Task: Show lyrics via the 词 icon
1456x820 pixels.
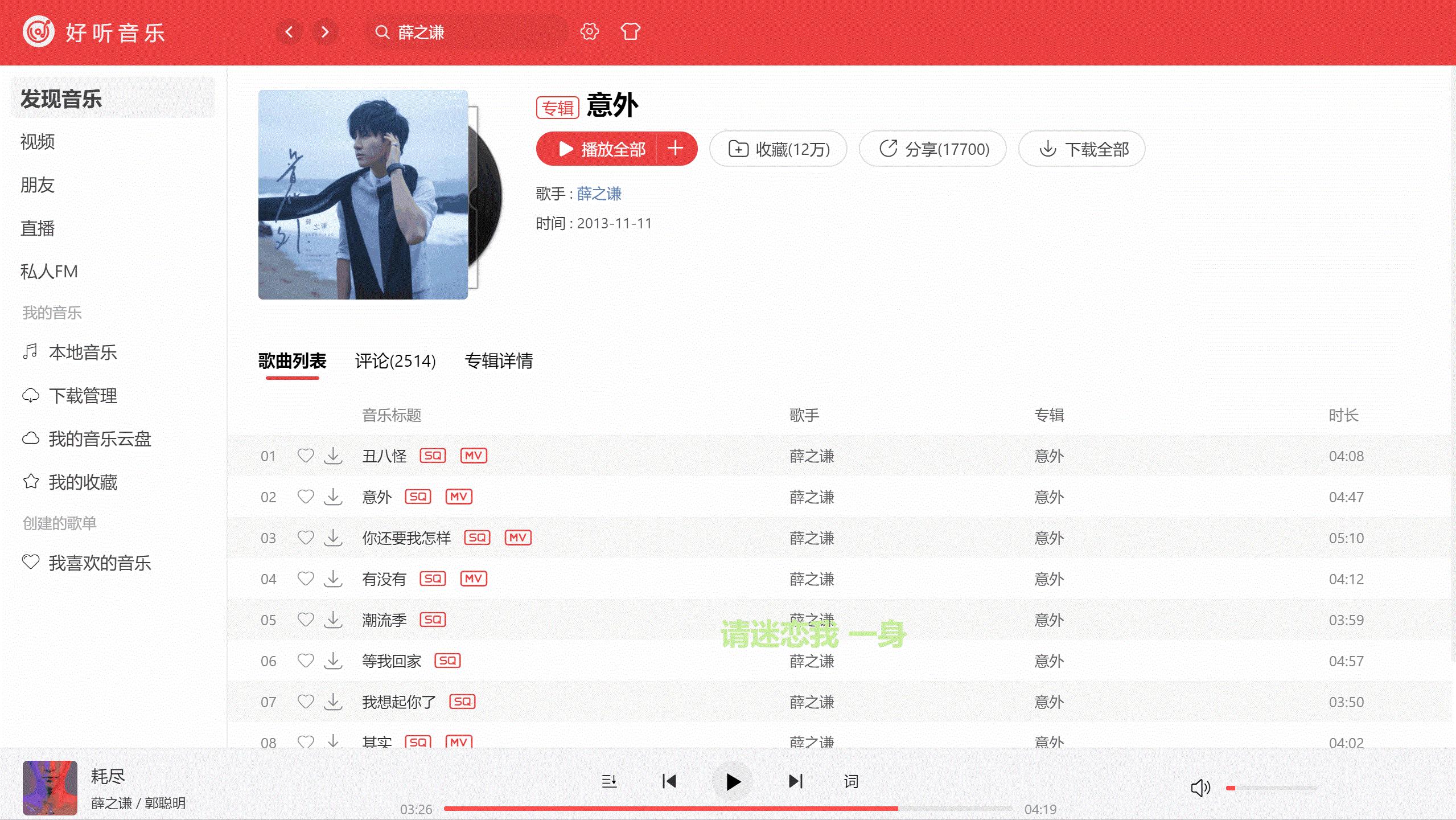Action: tap(850, 781)
